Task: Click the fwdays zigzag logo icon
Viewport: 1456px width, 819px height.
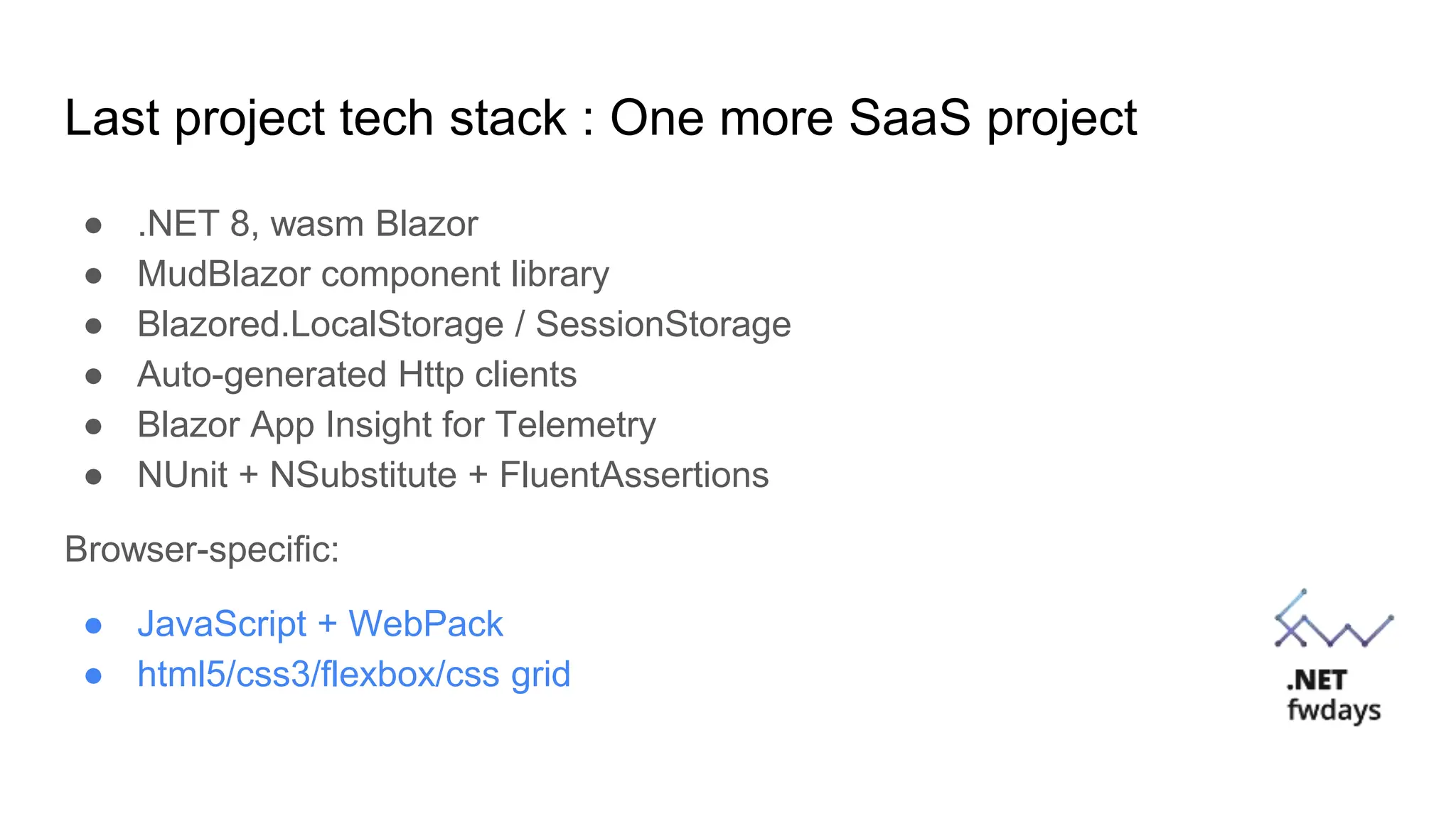Action: point(1334,618)
